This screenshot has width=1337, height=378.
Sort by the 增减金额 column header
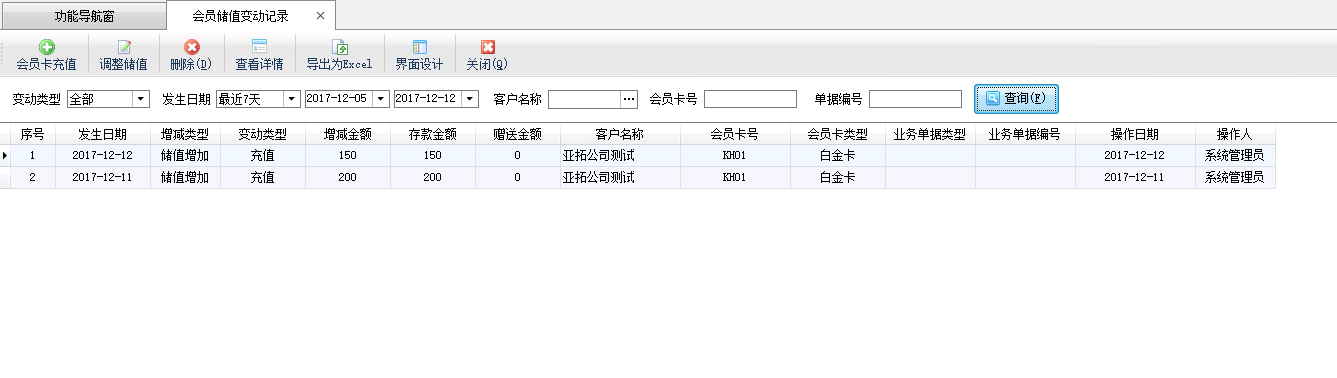pyautogui.click(x=347, y=134)
